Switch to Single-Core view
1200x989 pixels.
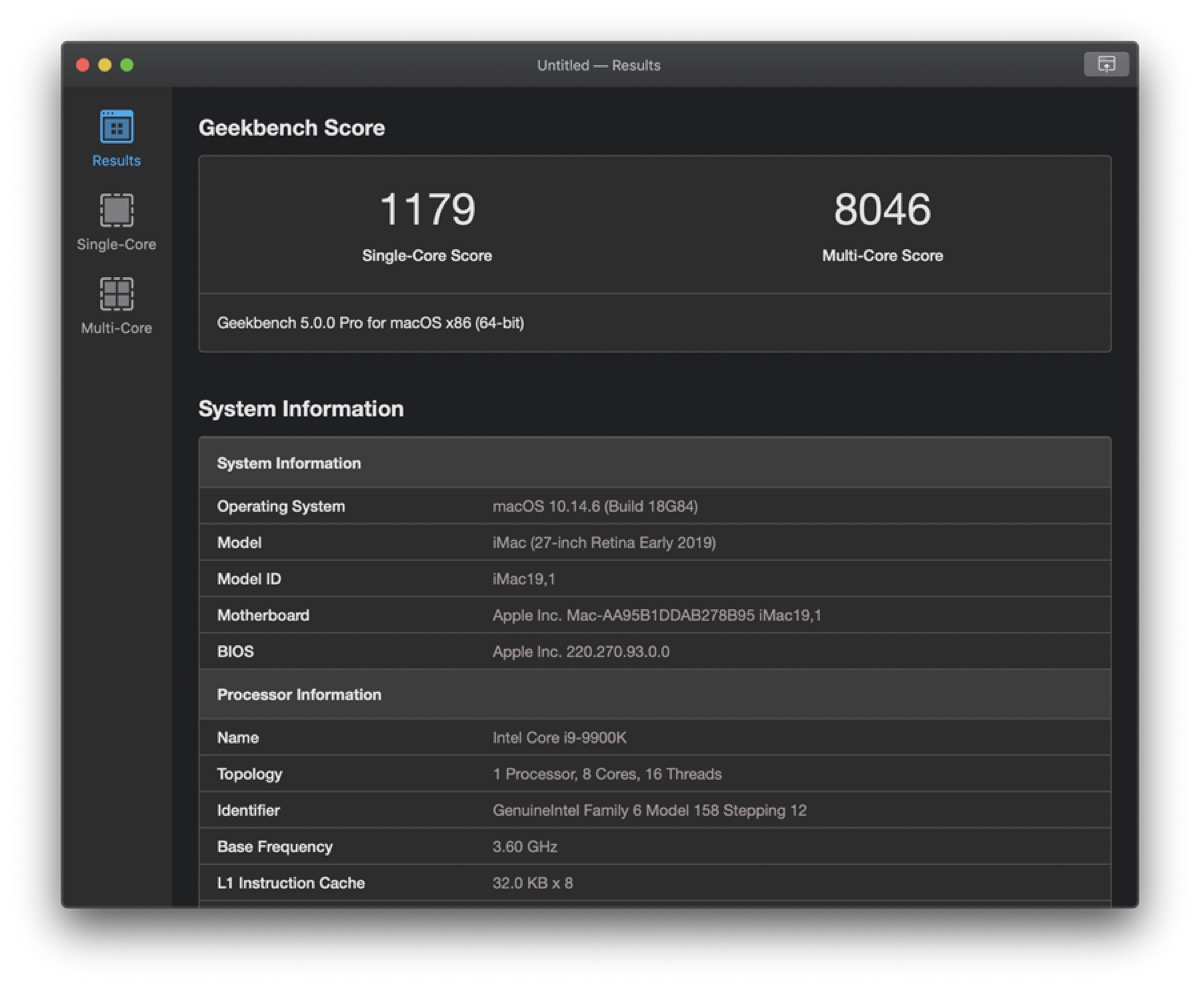point(116,224)
